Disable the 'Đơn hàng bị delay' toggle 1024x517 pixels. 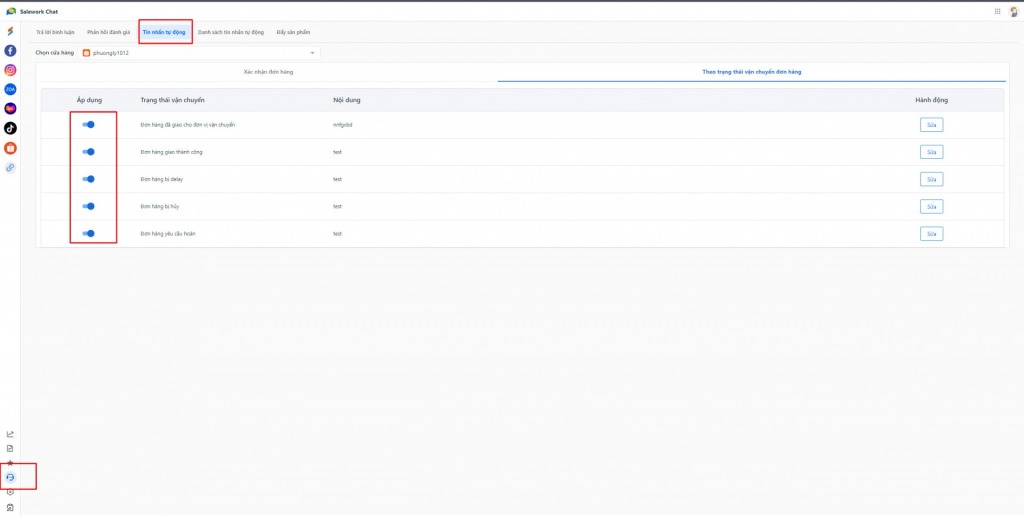89,179
